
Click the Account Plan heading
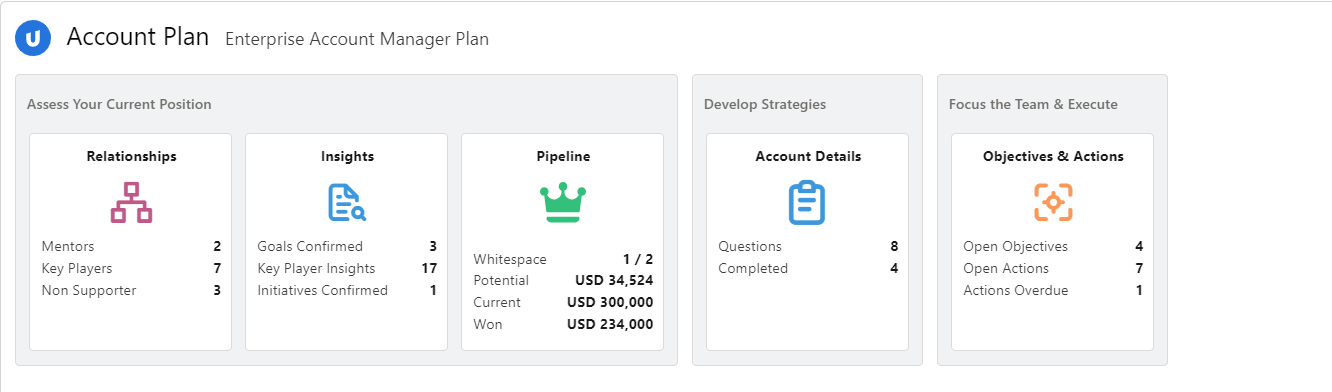coord(138,38)
